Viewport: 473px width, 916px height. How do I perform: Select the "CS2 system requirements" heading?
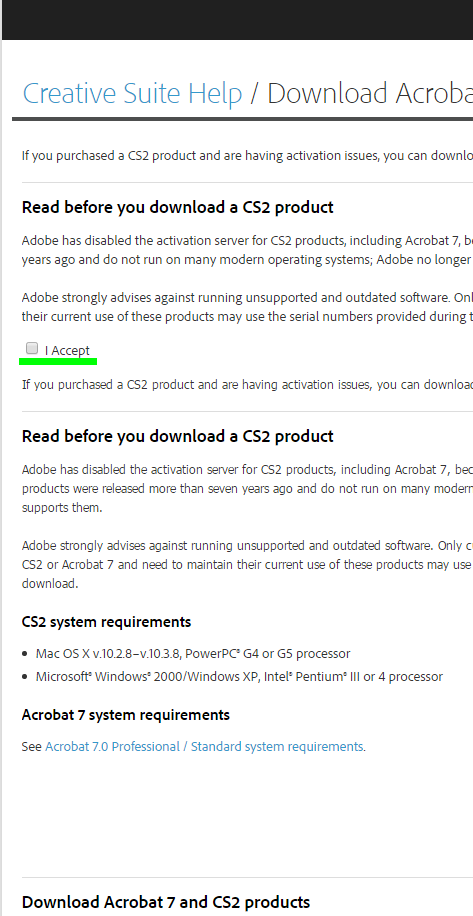[106, 622]
